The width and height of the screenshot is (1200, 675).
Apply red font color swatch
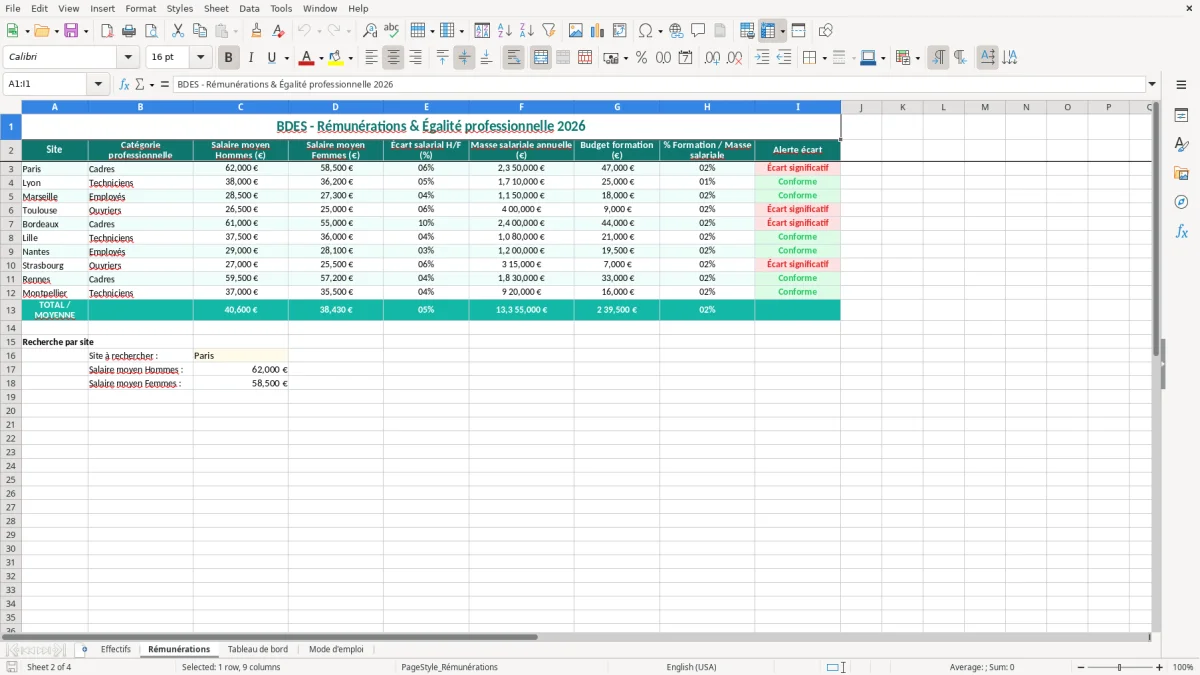click(x=307, y=58)
